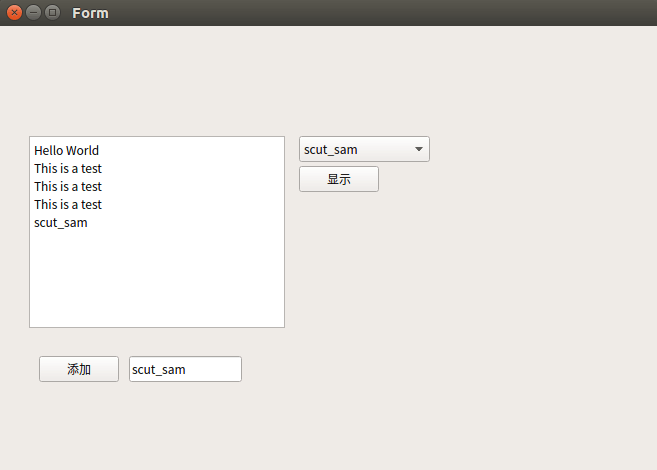The height and width of the screenshot is (470, 657).
Task: Select the Hello World list item
Action: click(66, 151)
